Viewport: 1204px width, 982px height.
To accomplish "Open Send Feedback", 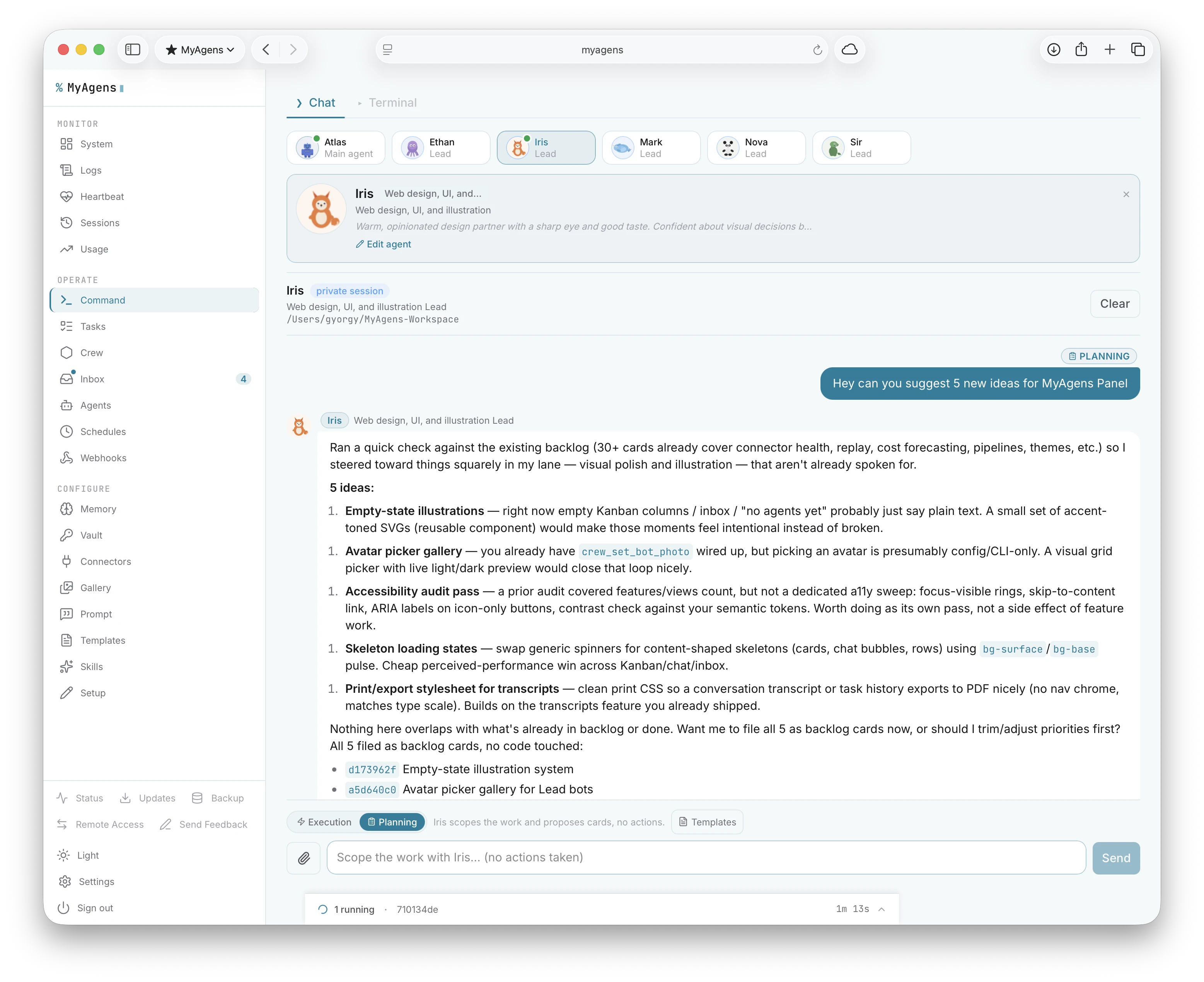I will tap(204, 825).
